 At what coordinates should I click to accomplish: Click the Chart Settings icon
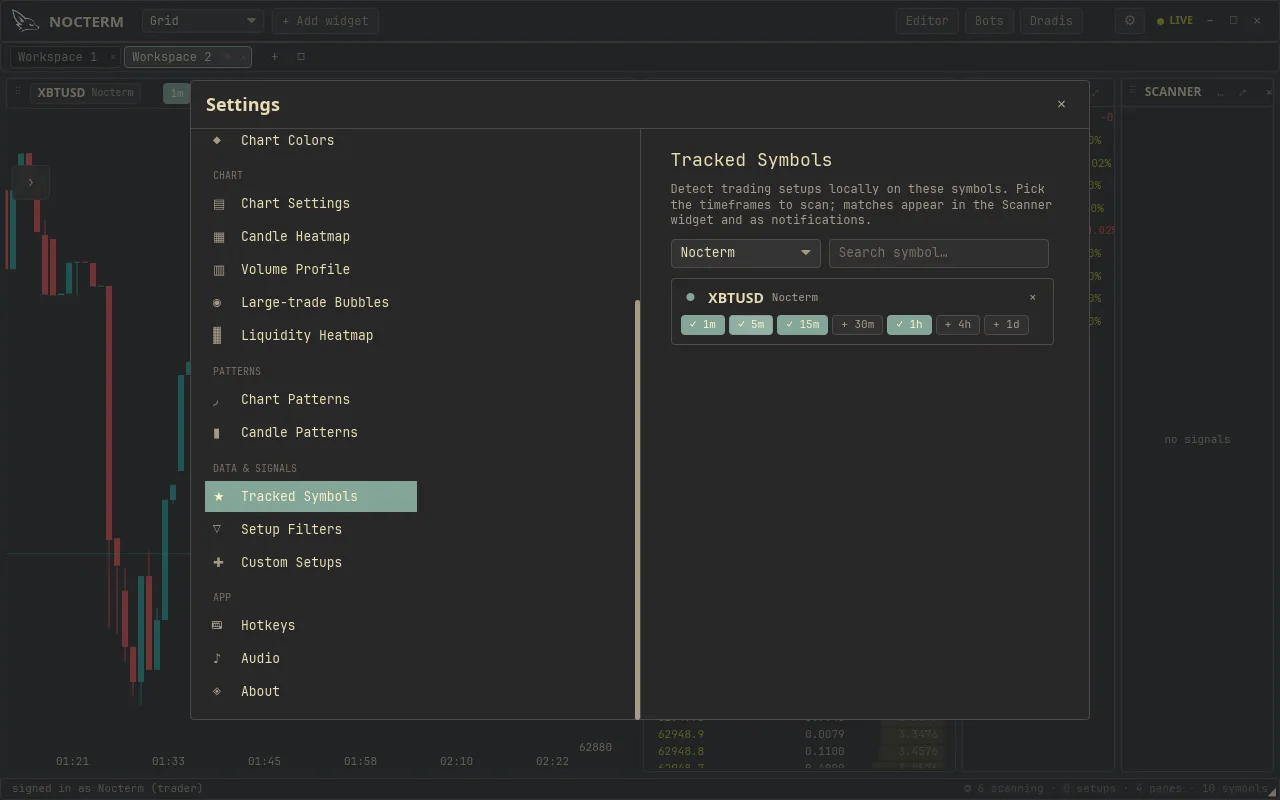point(218,204)
